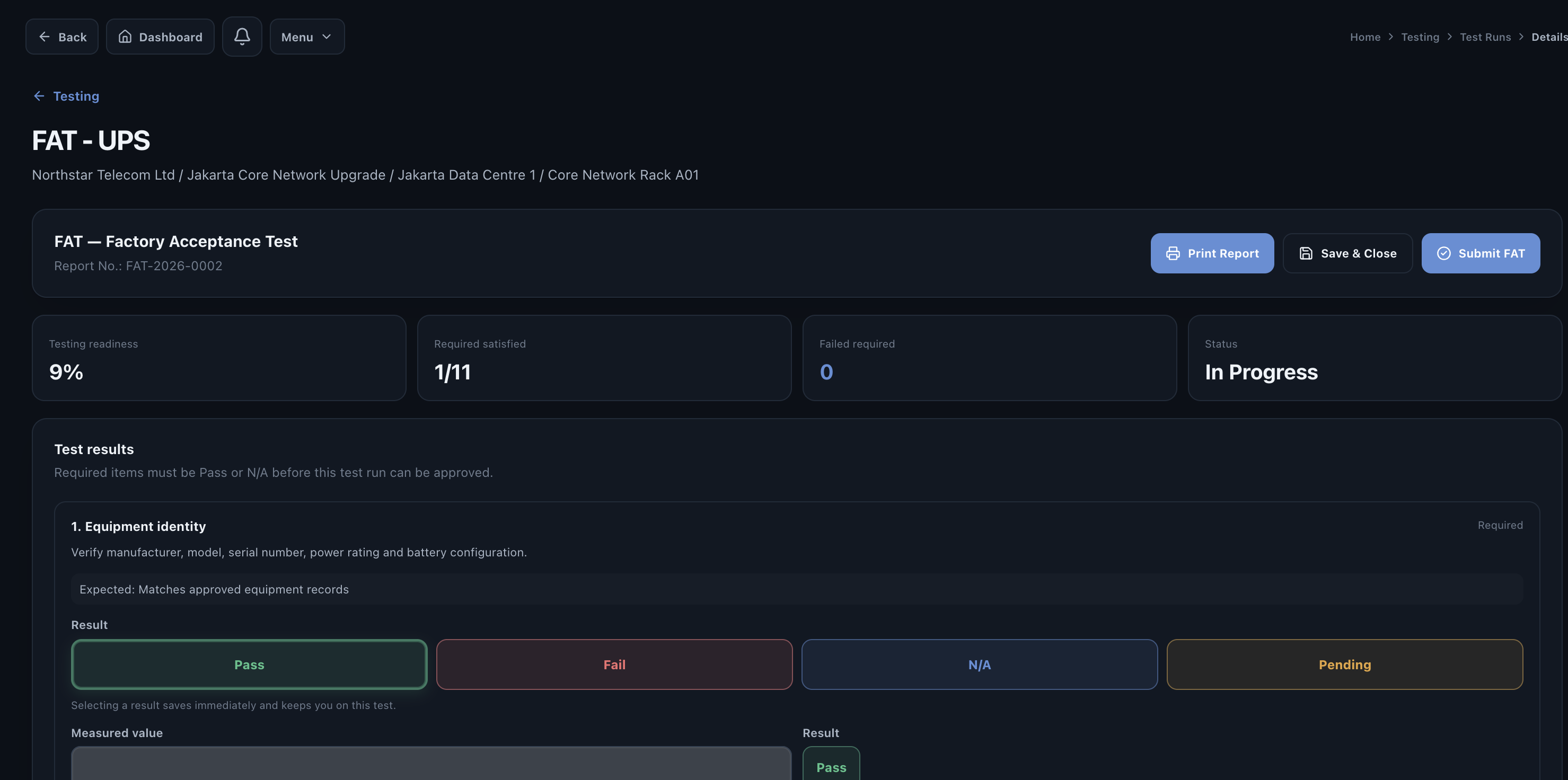Expand the Menu dropdown

pos(307,37)
